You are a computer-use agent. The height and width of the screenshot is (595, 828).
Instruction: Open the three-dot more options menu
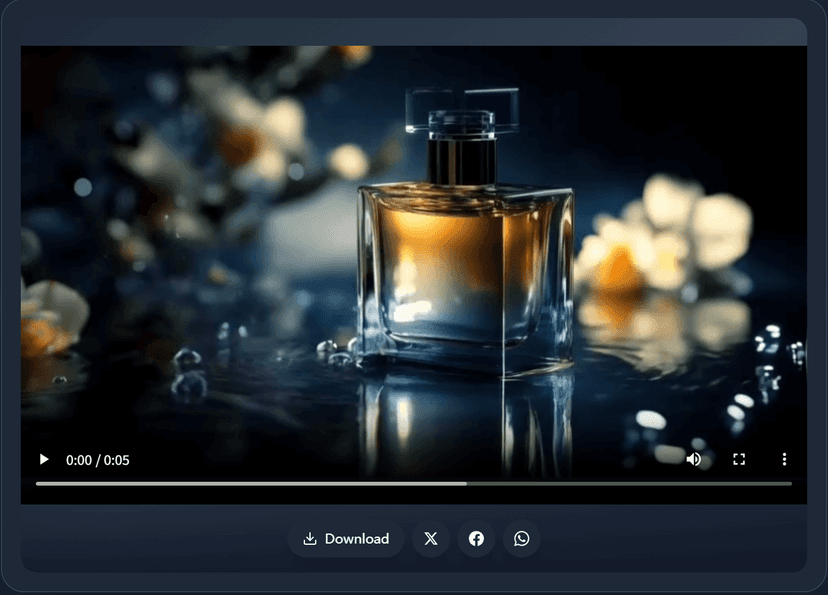(784, 460)
